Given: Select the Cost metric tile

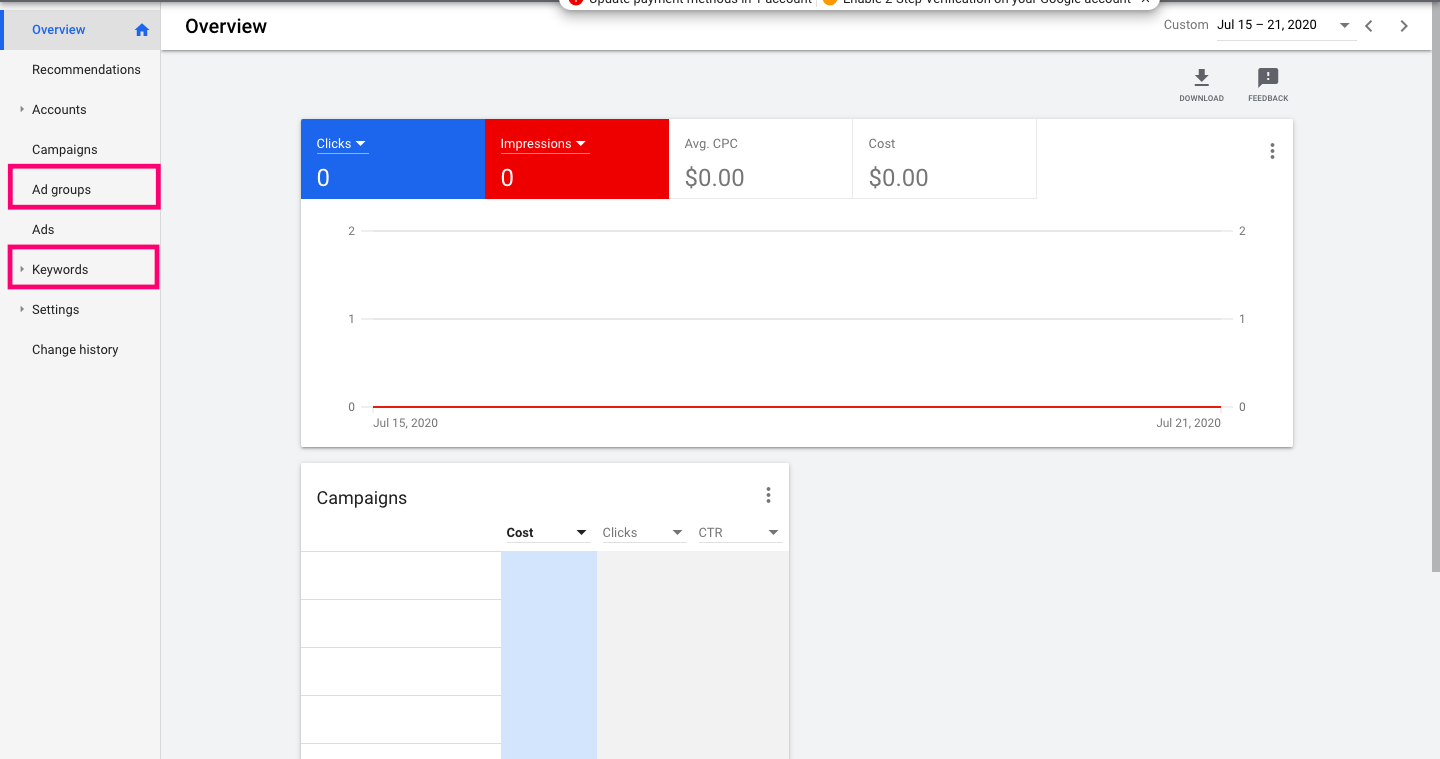Looking at the screenshot, I should pos(944,159).
